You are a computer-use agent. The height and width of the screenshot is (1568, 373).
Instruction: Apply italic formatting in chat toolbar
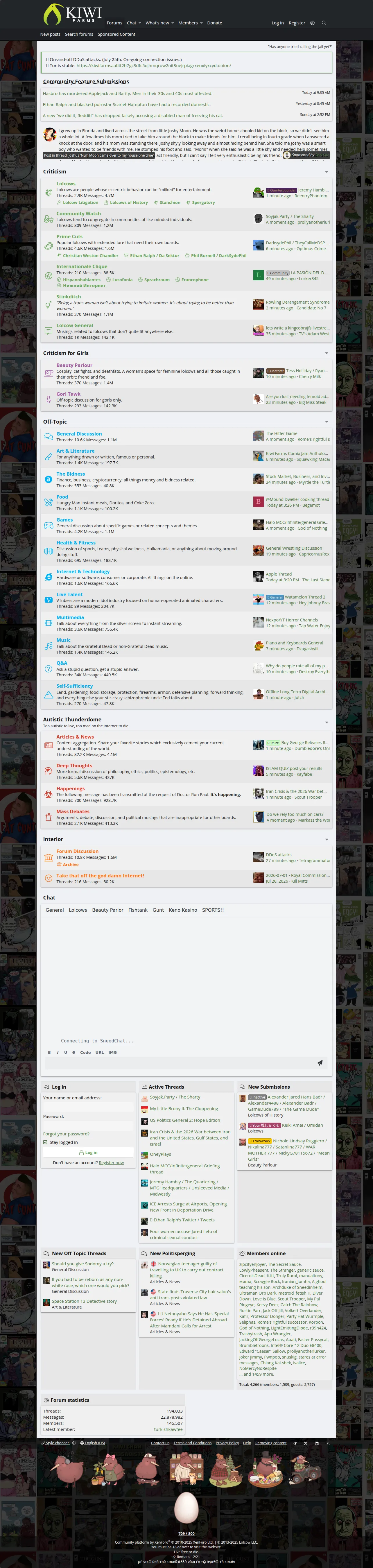click(58, 1052)
